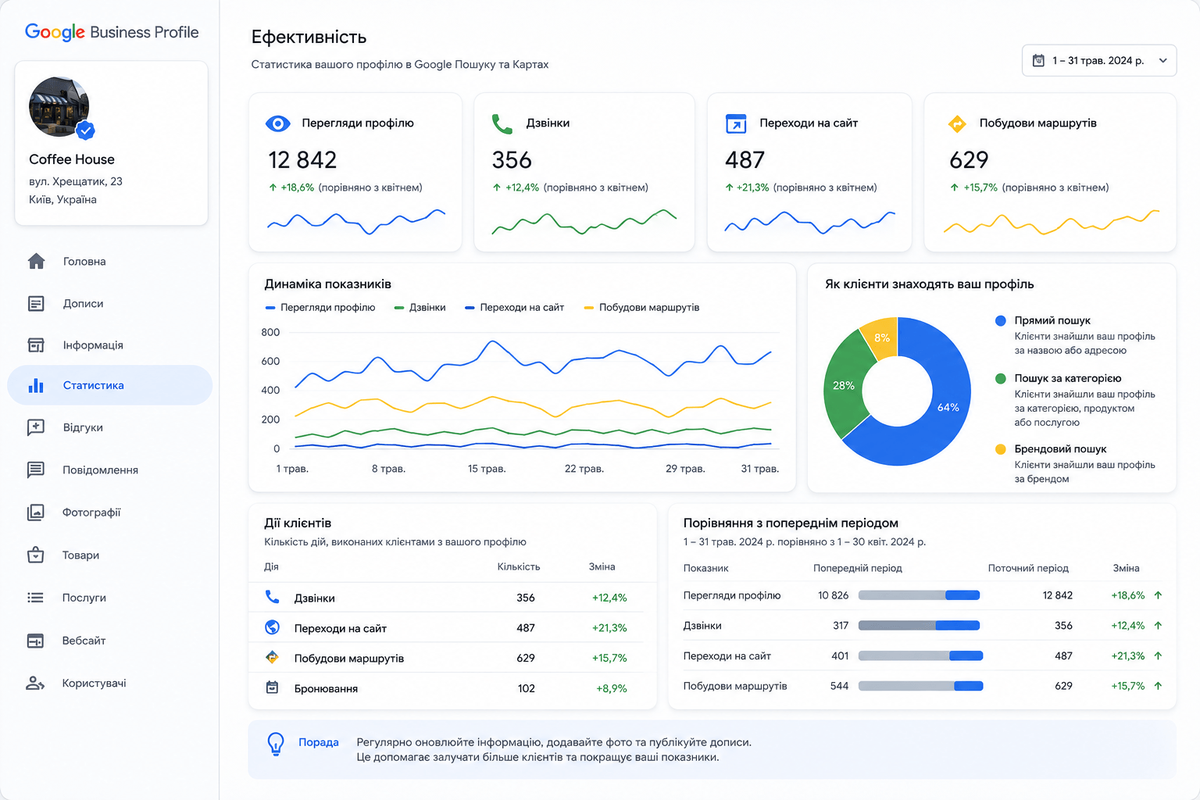Click the Кількість column header

519,567
